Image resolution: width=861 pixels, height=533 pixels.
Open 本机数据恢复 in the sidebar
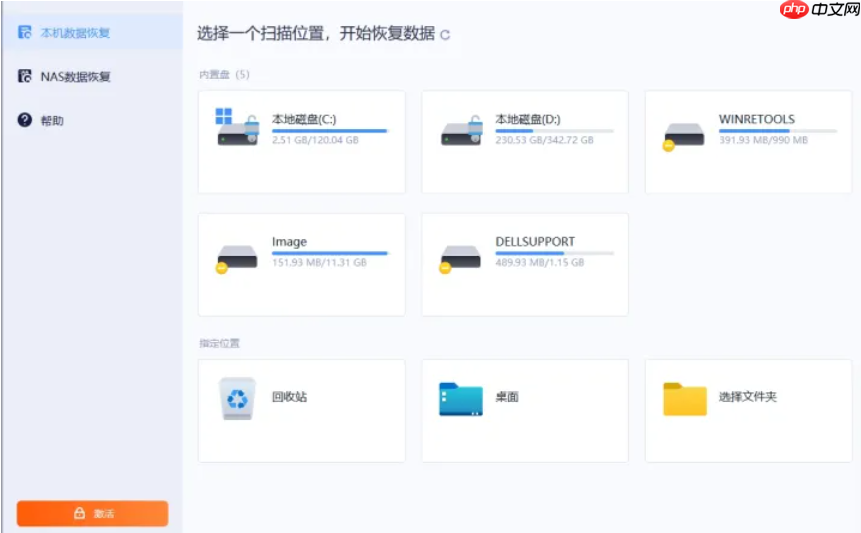92,32
